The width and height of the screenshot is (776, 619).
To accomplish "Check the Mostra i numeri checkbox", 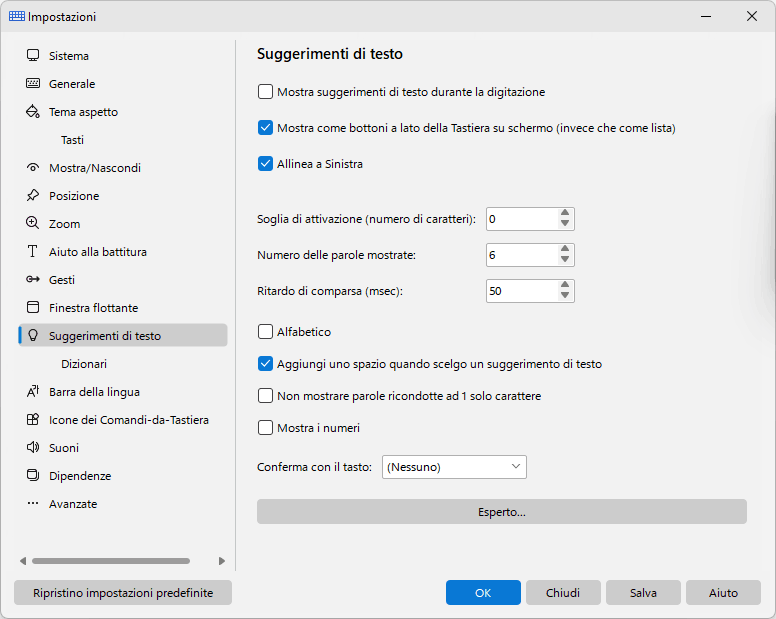I will click(265, 428).
